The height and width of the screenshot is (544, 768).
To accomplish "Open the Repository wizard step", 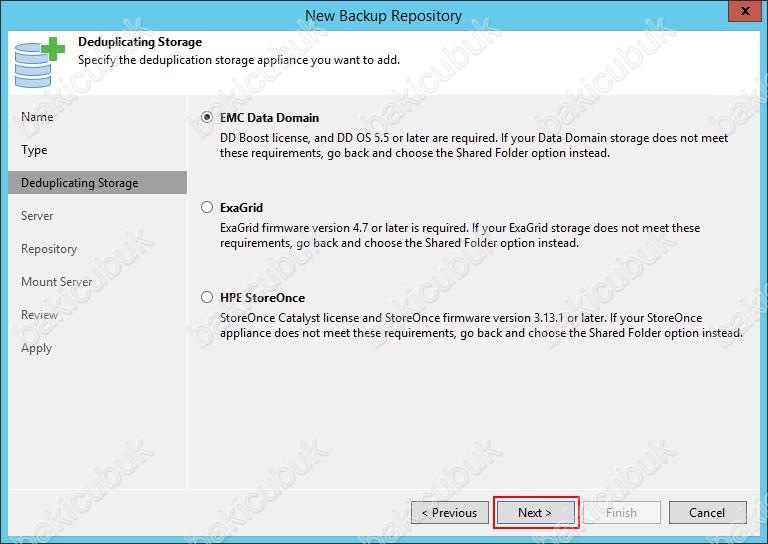I will point(49,249).
